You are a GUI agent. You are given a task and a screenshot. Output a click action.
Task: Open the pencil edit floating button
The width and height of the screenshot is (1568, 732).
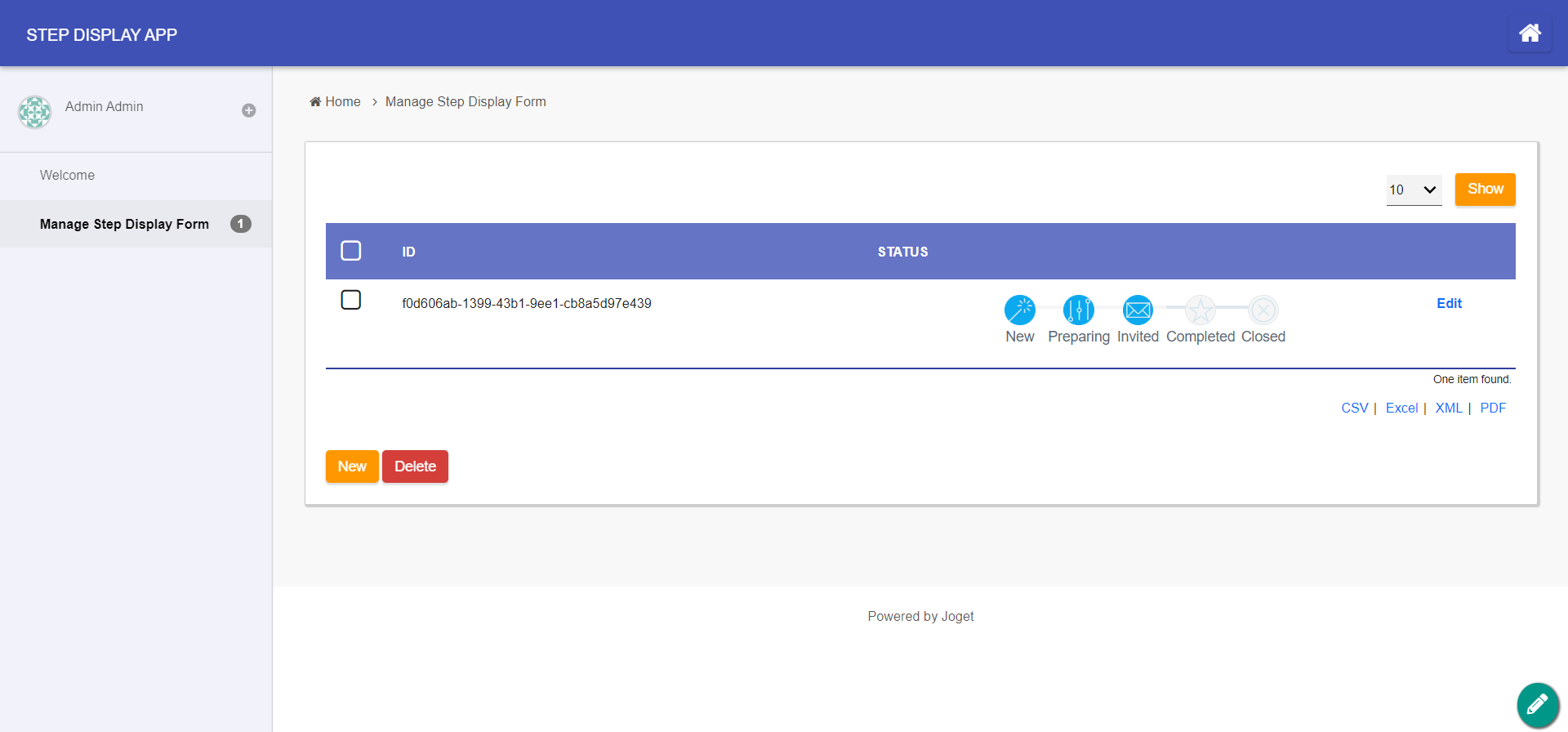click(x=1538, y=703)
